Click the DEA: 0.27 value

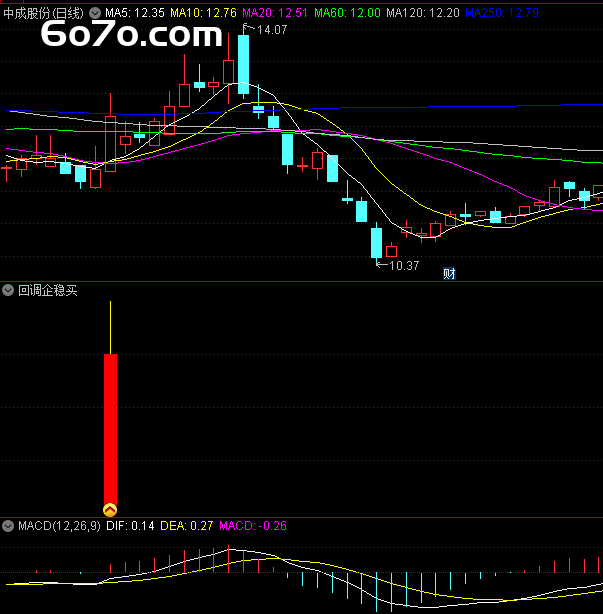coord(187,526)
